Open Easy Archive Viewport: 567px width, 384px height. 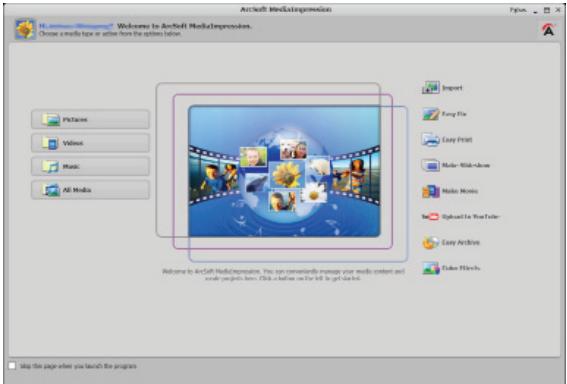coord(451,242)
